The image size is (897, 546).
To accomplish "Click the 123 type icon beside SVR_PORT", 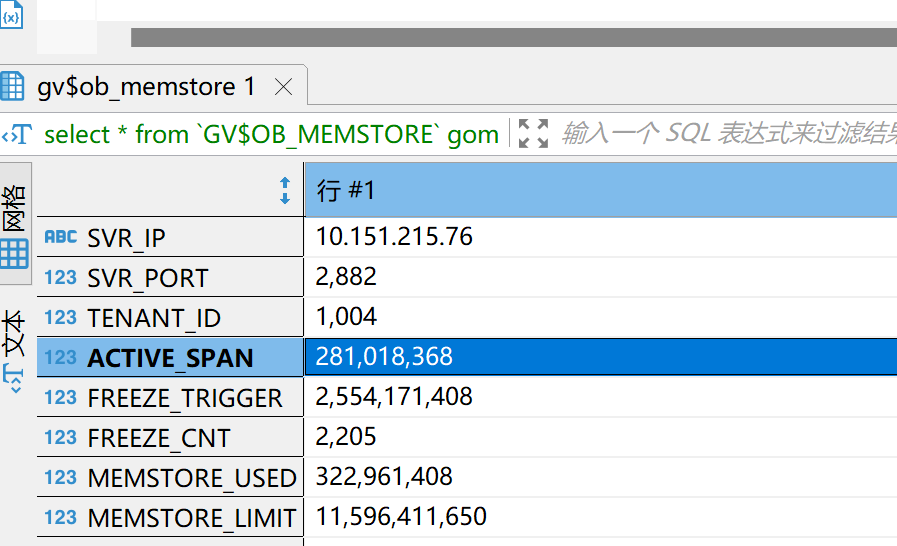I will [61, 277].
